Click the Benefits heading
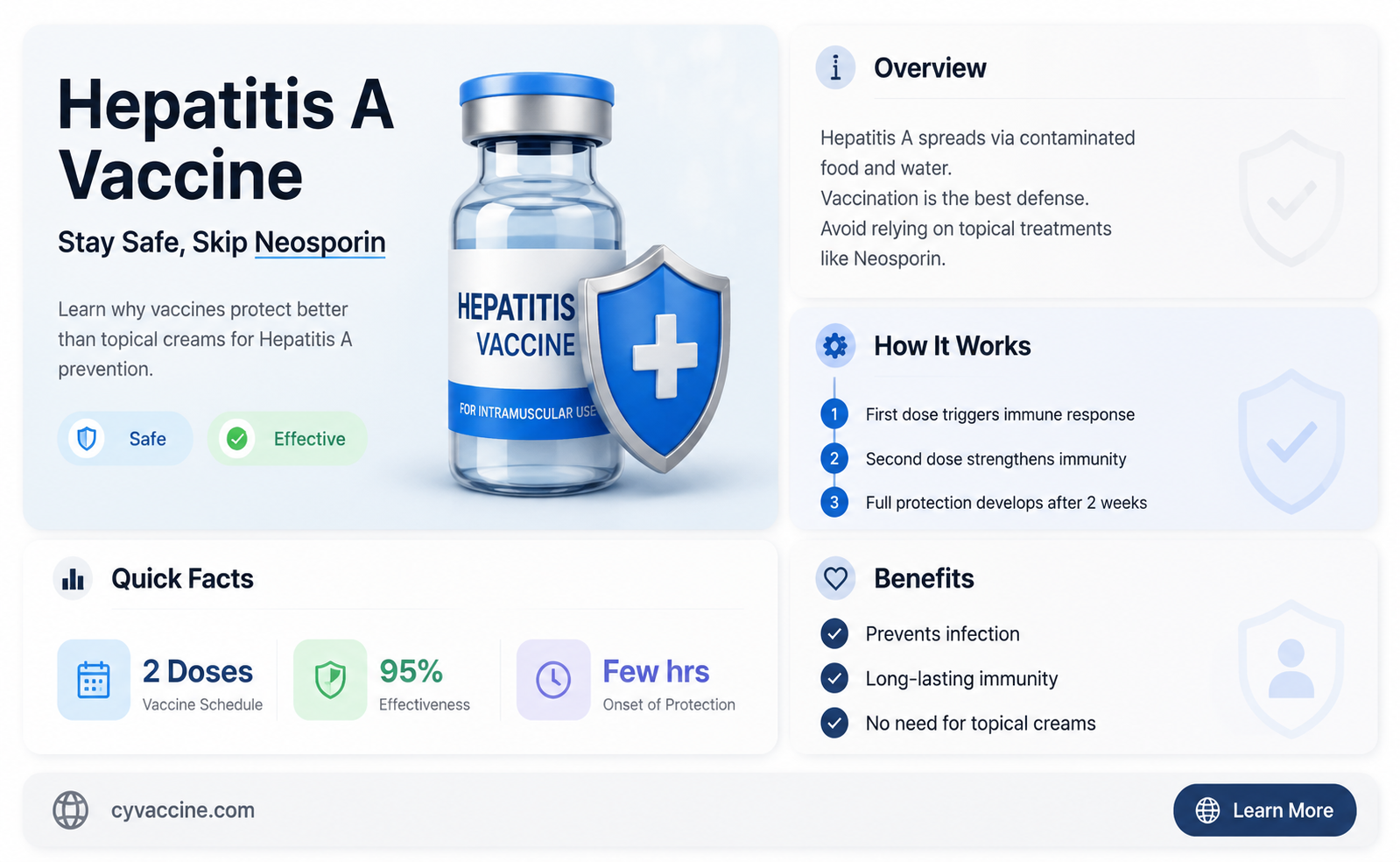The width and height of the screenshot is (1400, 862). tap(924, 579)
